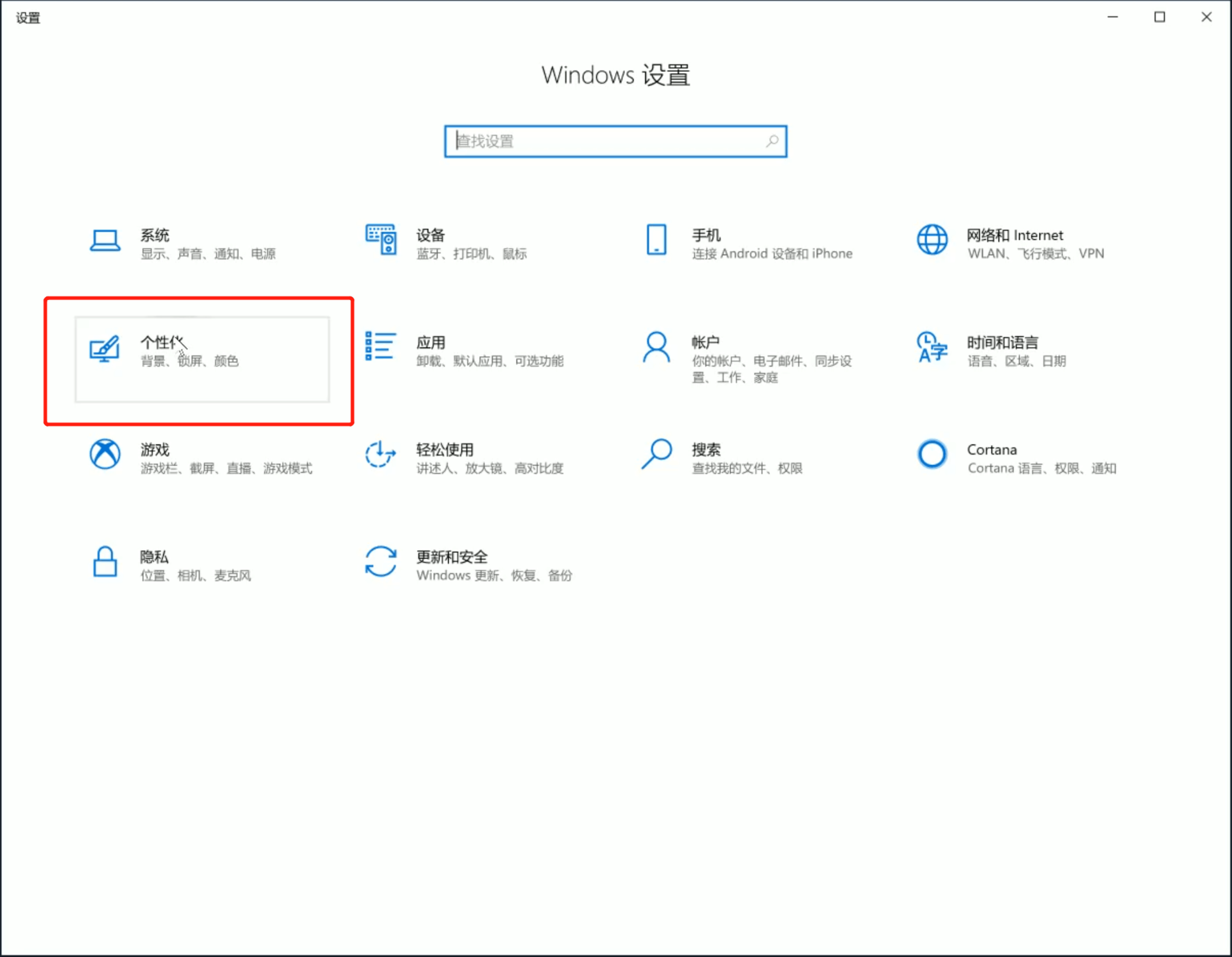1232x957 pixels.
Task: Open the Cortana circle icon
Action: pos(932,454)
